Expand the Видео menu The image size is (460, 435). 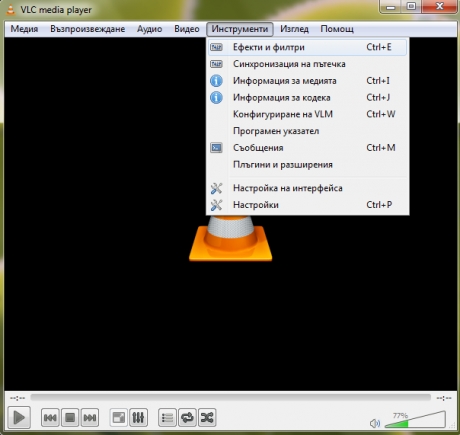187,29
